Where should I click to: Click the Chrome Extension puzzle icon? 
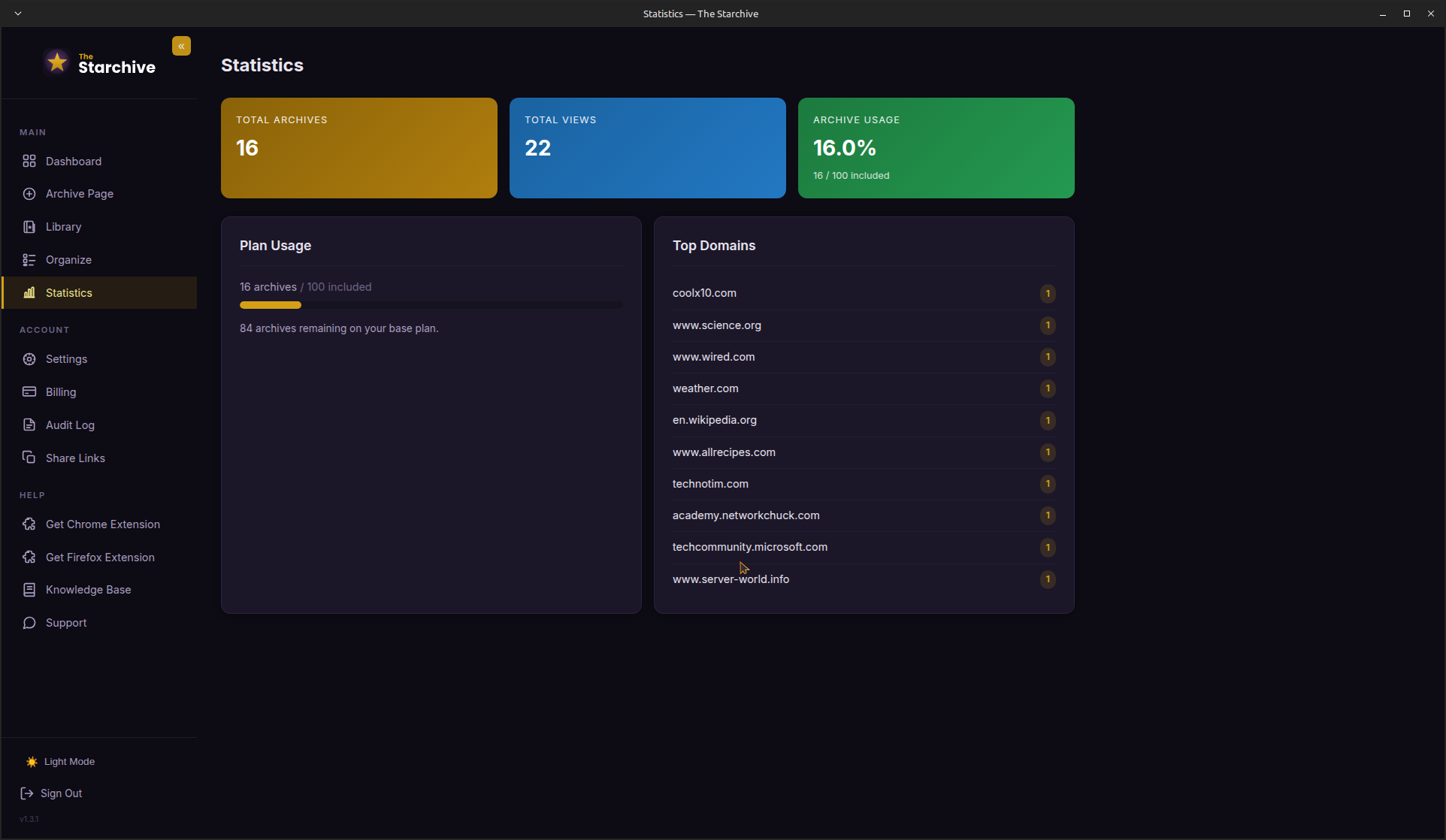pos(29,524)
